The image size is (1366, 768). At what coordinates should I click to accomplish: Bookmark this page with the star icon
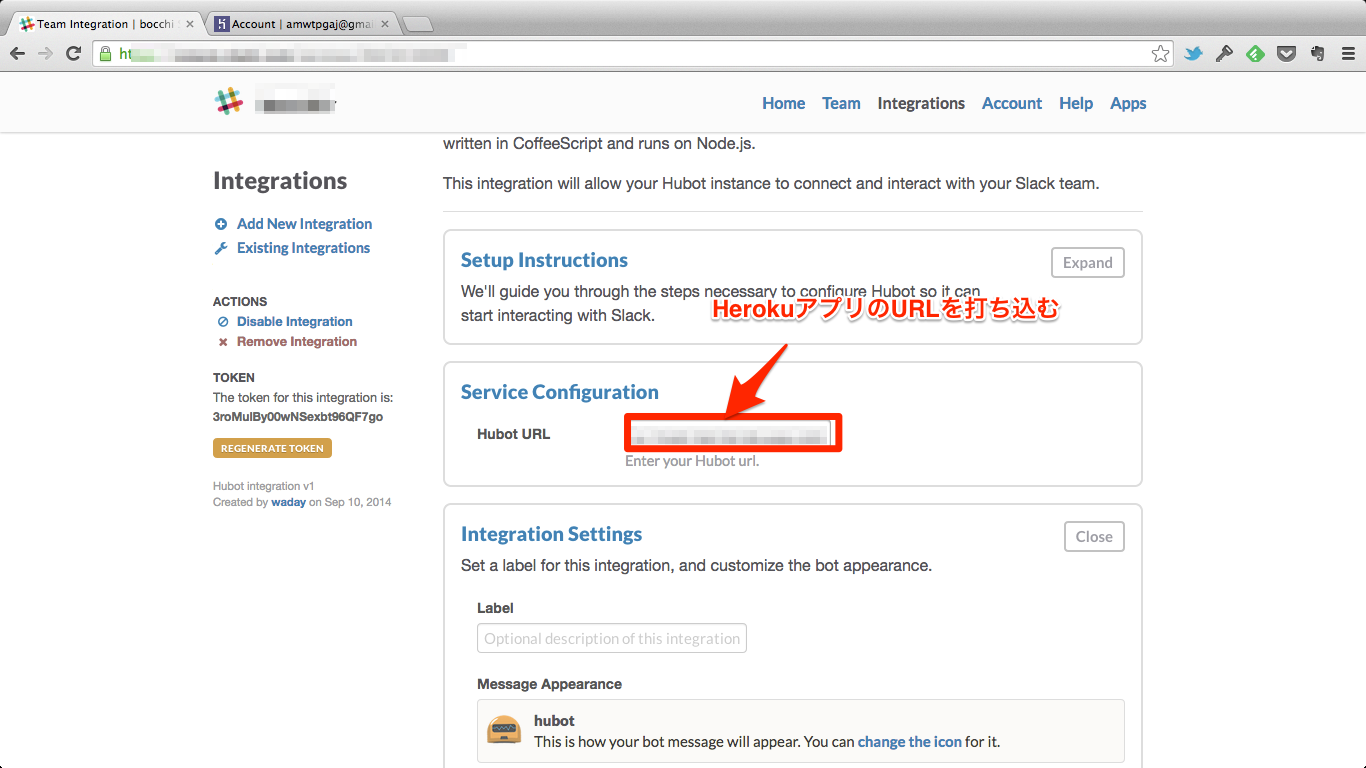click(x=1160, y=54)
